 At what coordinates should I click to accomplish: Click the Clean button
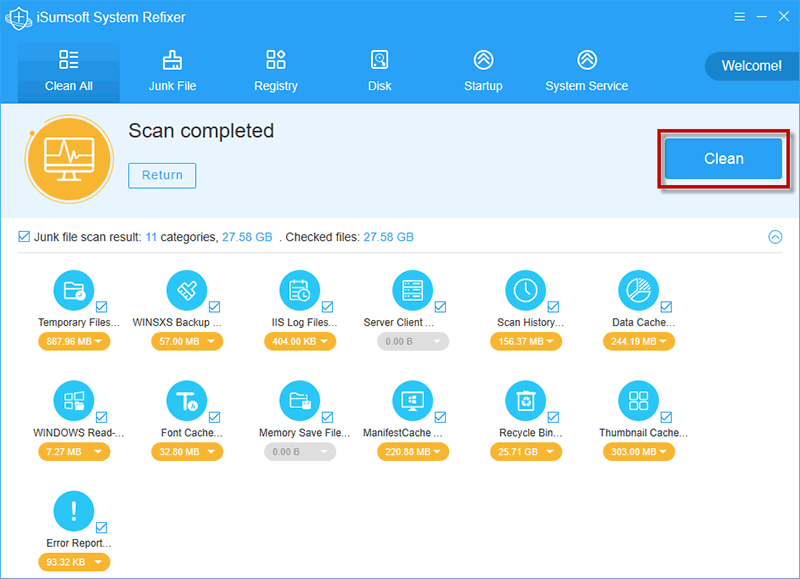pos(723,159)
